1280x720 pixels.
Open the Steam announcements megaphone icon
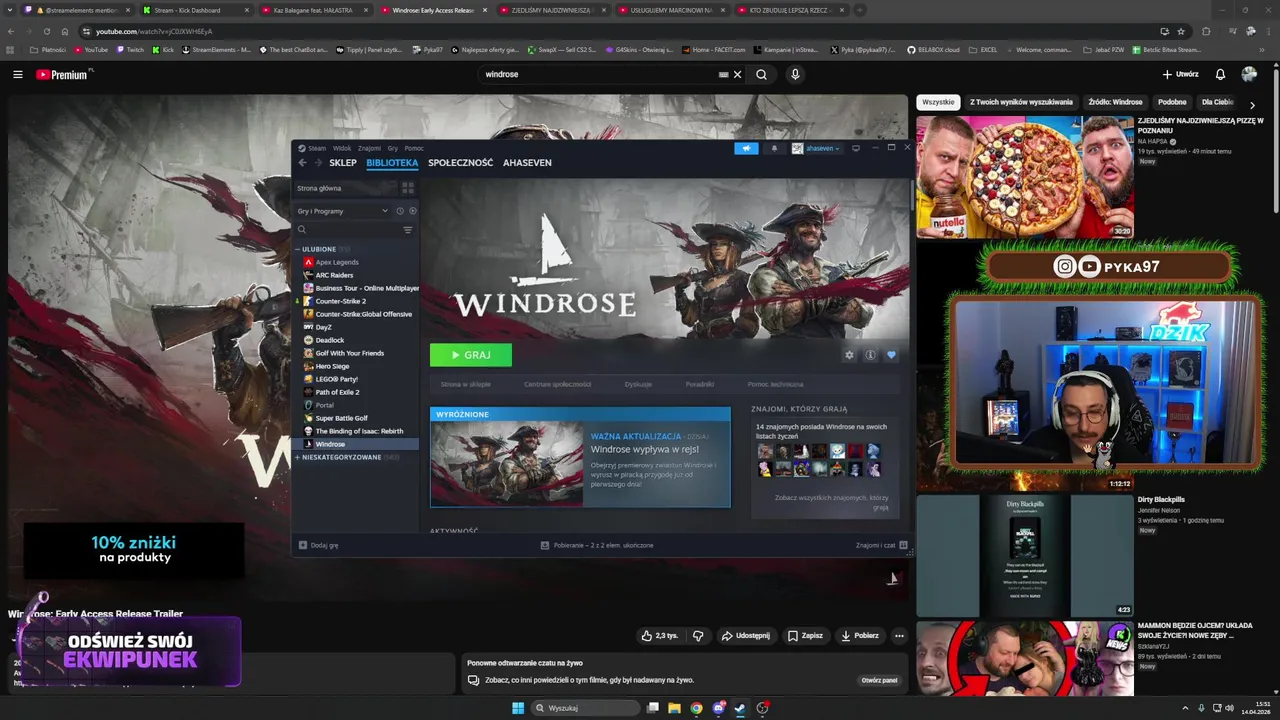746,148
